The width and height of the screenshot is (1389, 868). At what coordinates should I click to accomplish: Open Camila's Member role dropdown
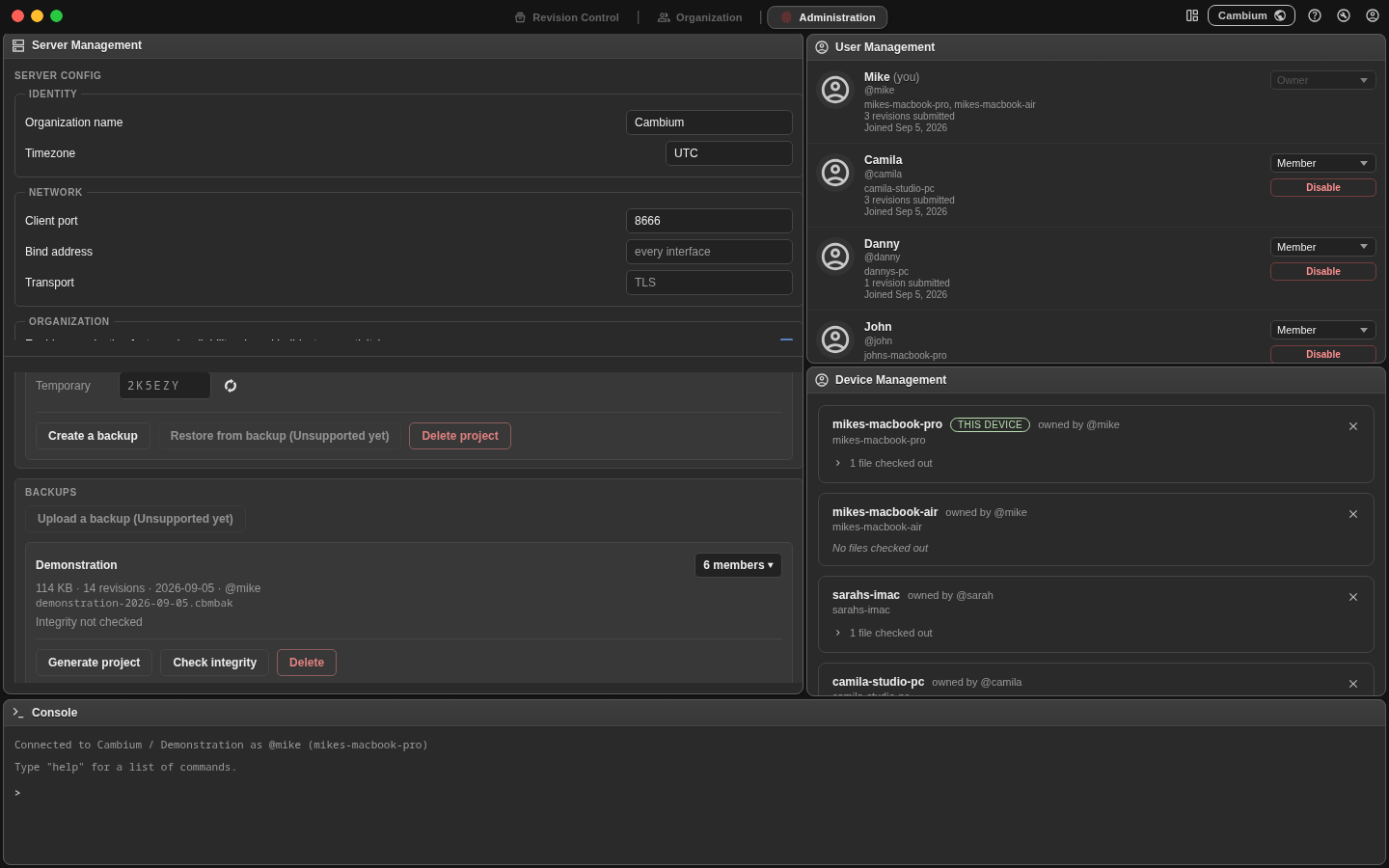click(1322, 163)
